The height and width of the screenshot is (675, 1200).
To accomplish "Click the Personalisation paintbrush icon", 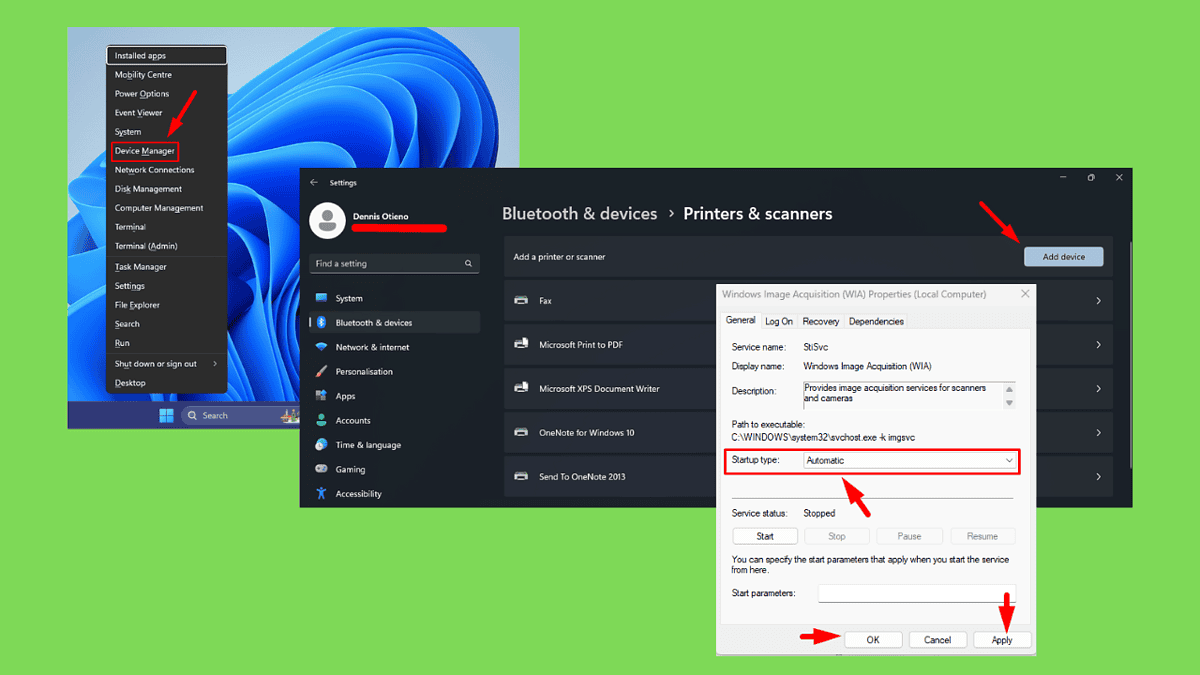I will (321, 371).
